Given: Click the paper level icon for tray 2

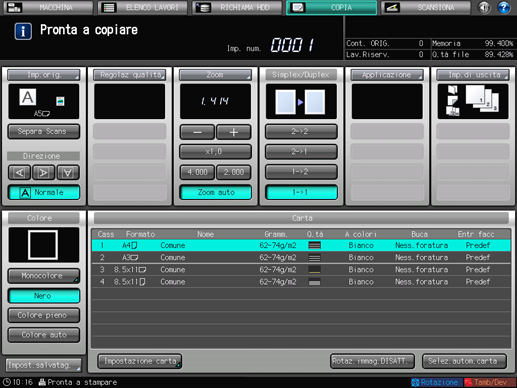Looking at the screenshot, I should coord(314,257).
